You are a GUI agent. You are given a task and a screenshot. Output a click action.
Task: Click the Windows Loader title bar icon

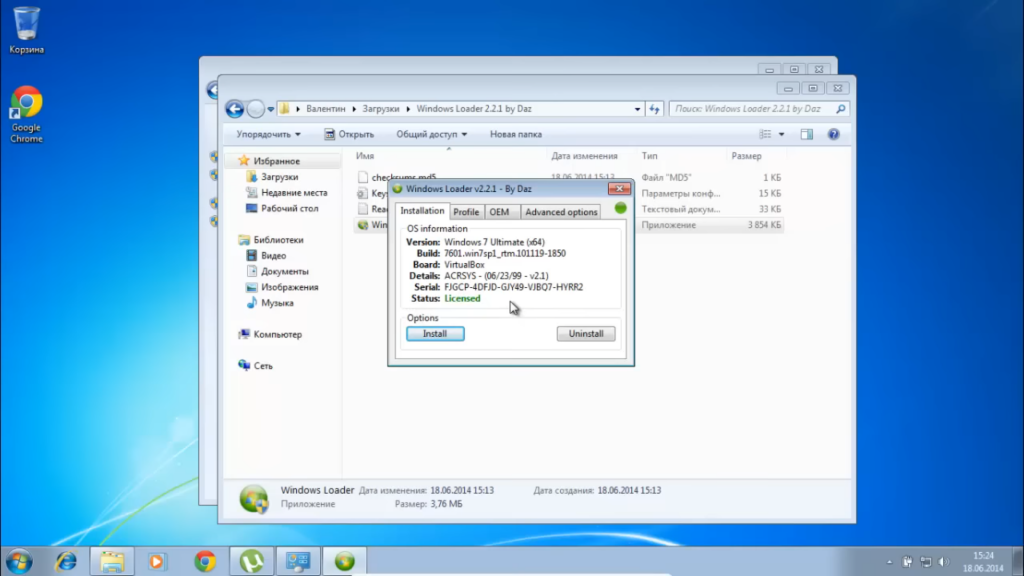397,189
